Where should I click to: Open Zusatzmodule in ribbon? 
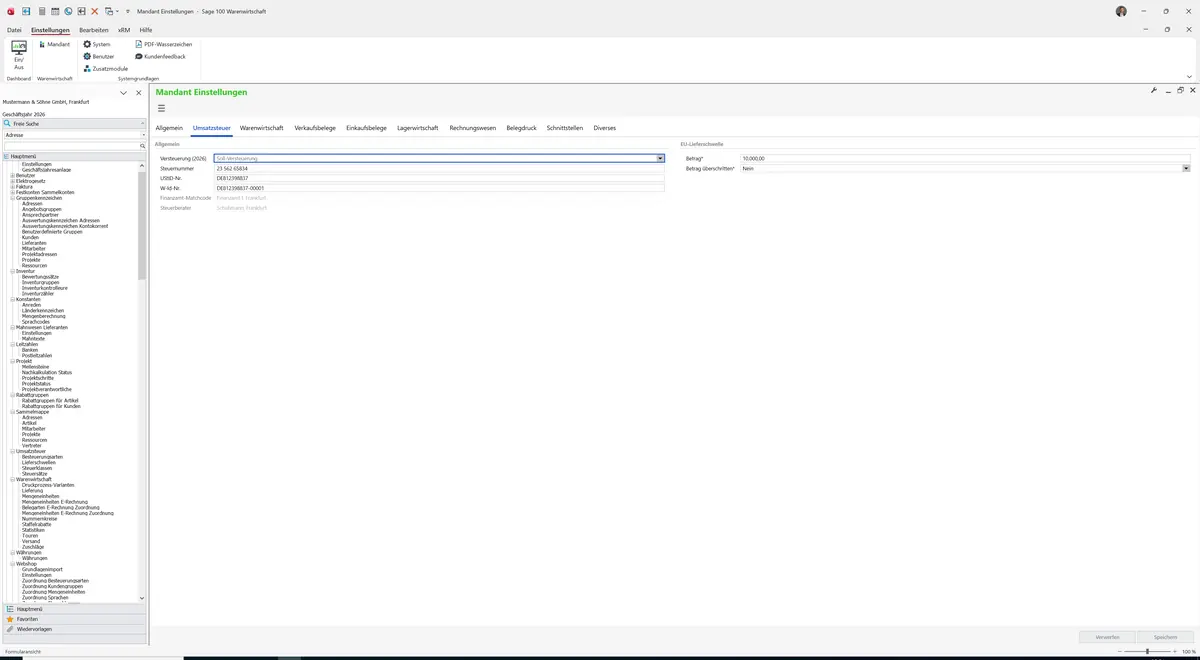[106, 68]
